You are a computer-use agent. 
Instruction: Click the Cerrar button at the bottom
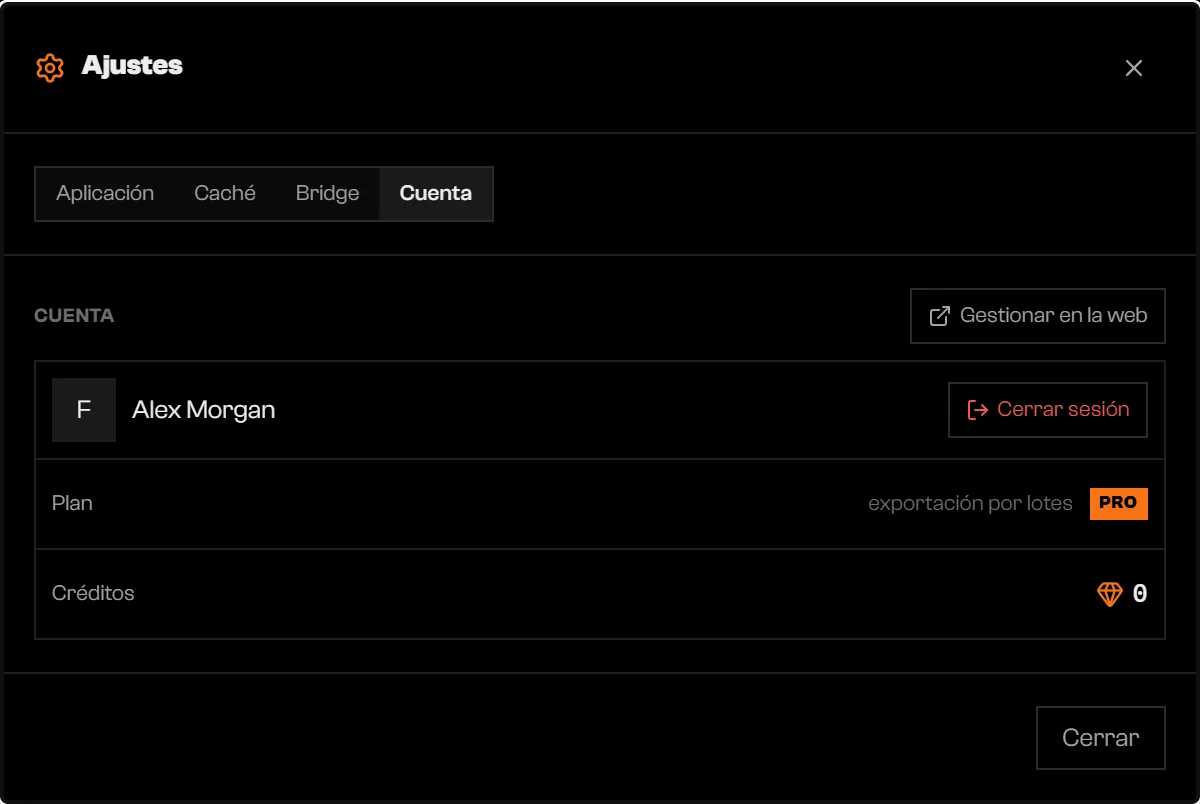pyautogui.click(x=1101, y=738)
